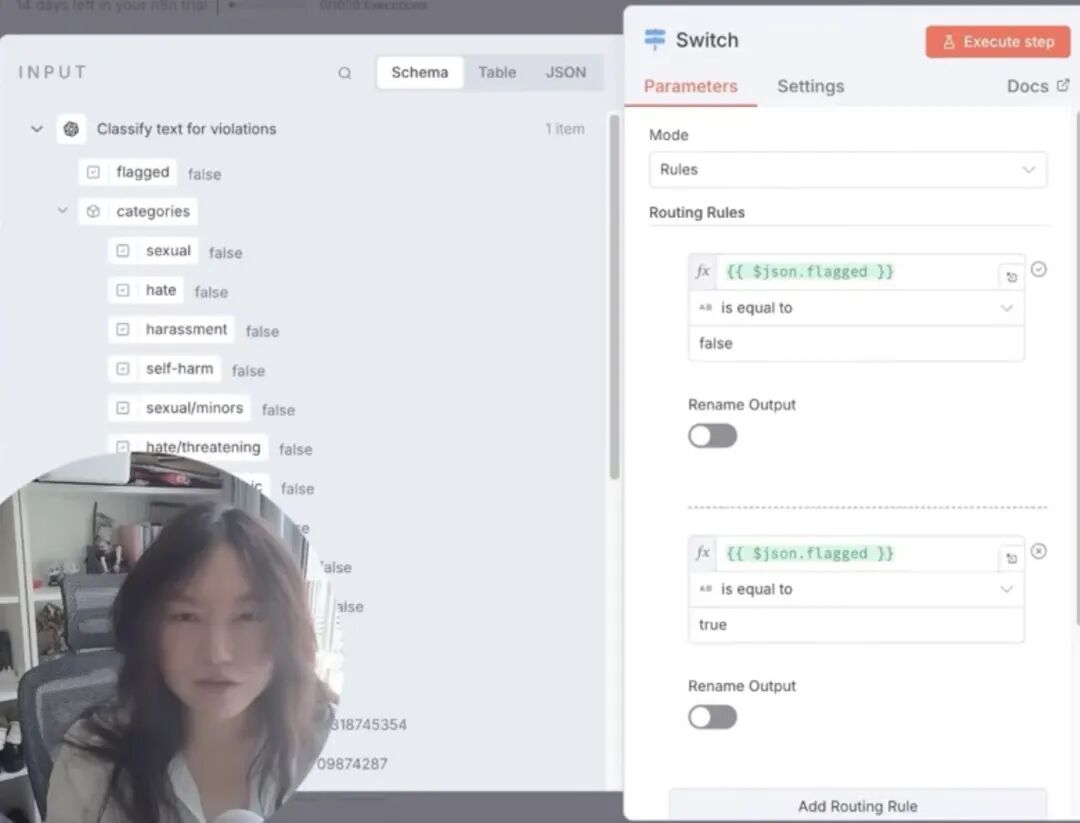Open the first rule's 'is equal to' operator dropdown
The height and width of the screenshot is (823, 1080).
[x=856, y=308]
